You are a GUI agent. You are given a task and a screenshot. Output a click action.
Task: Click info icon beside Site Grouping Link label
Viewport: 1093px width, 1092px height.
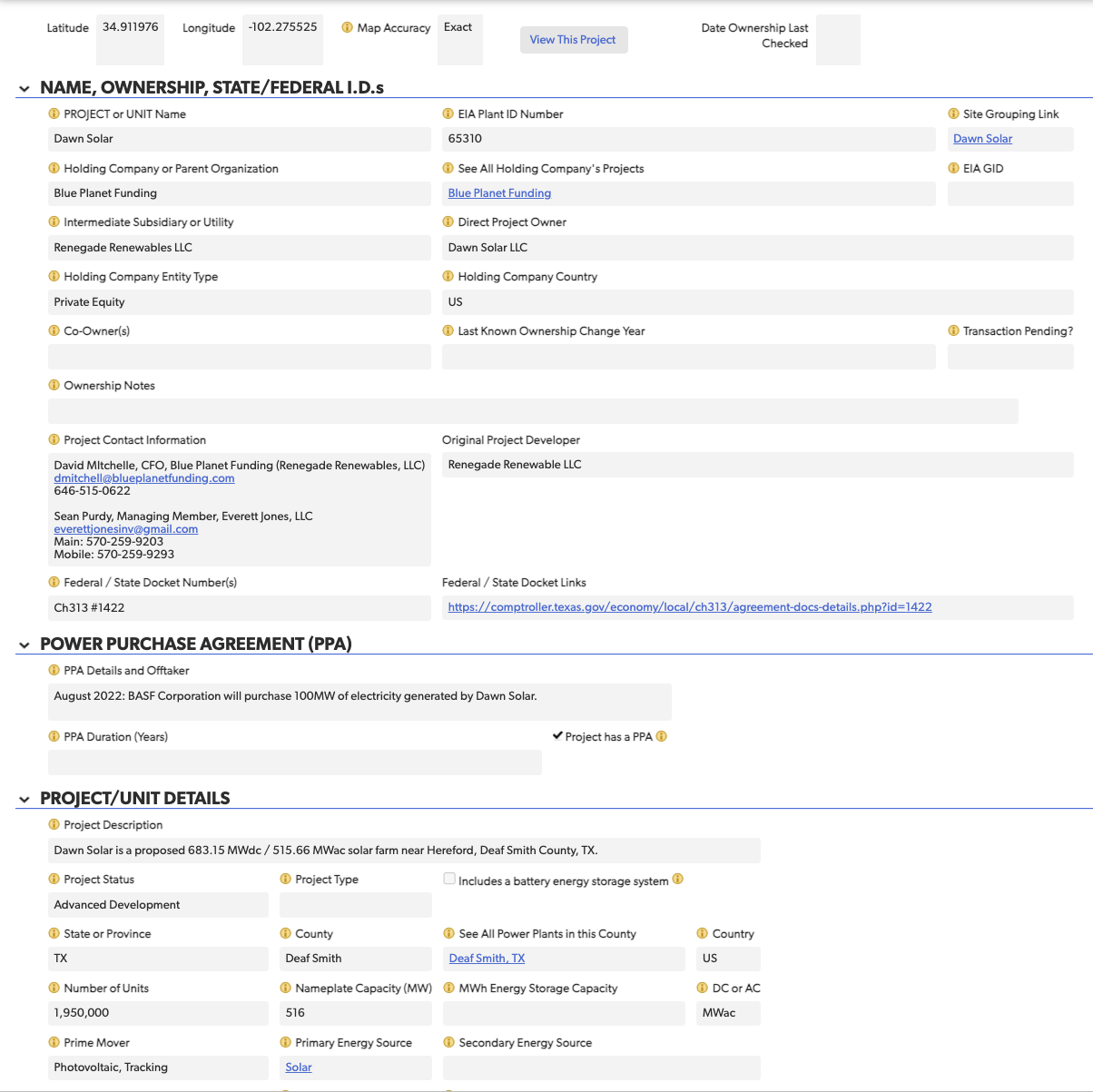(953, 113)
